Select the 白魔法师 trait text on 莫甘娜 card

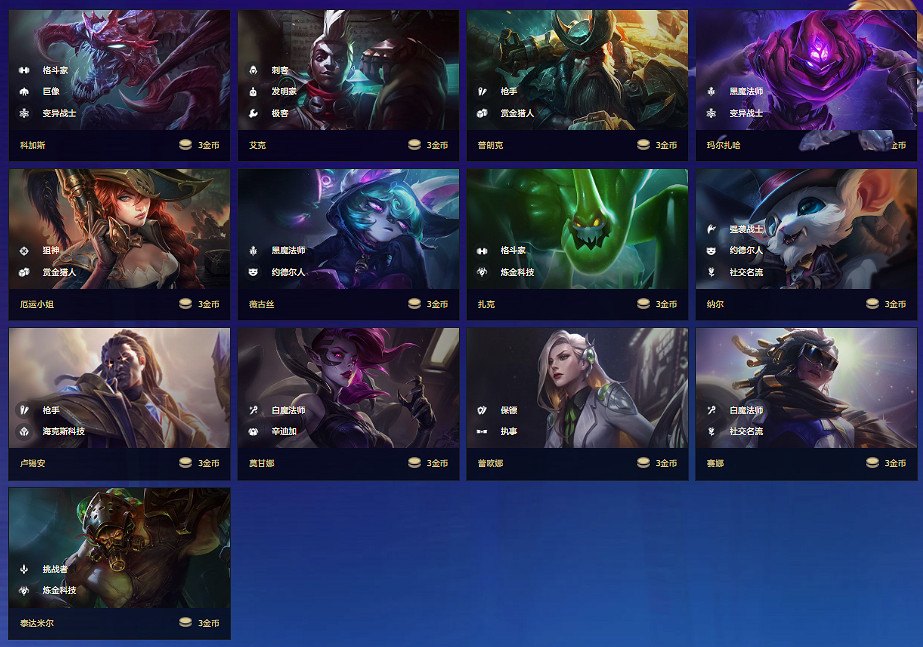pos(288,410)
